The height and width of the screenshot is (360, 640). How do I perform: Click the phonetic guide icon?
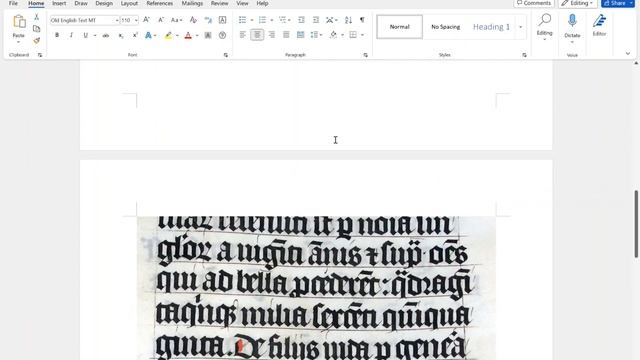tap(208, 20)
